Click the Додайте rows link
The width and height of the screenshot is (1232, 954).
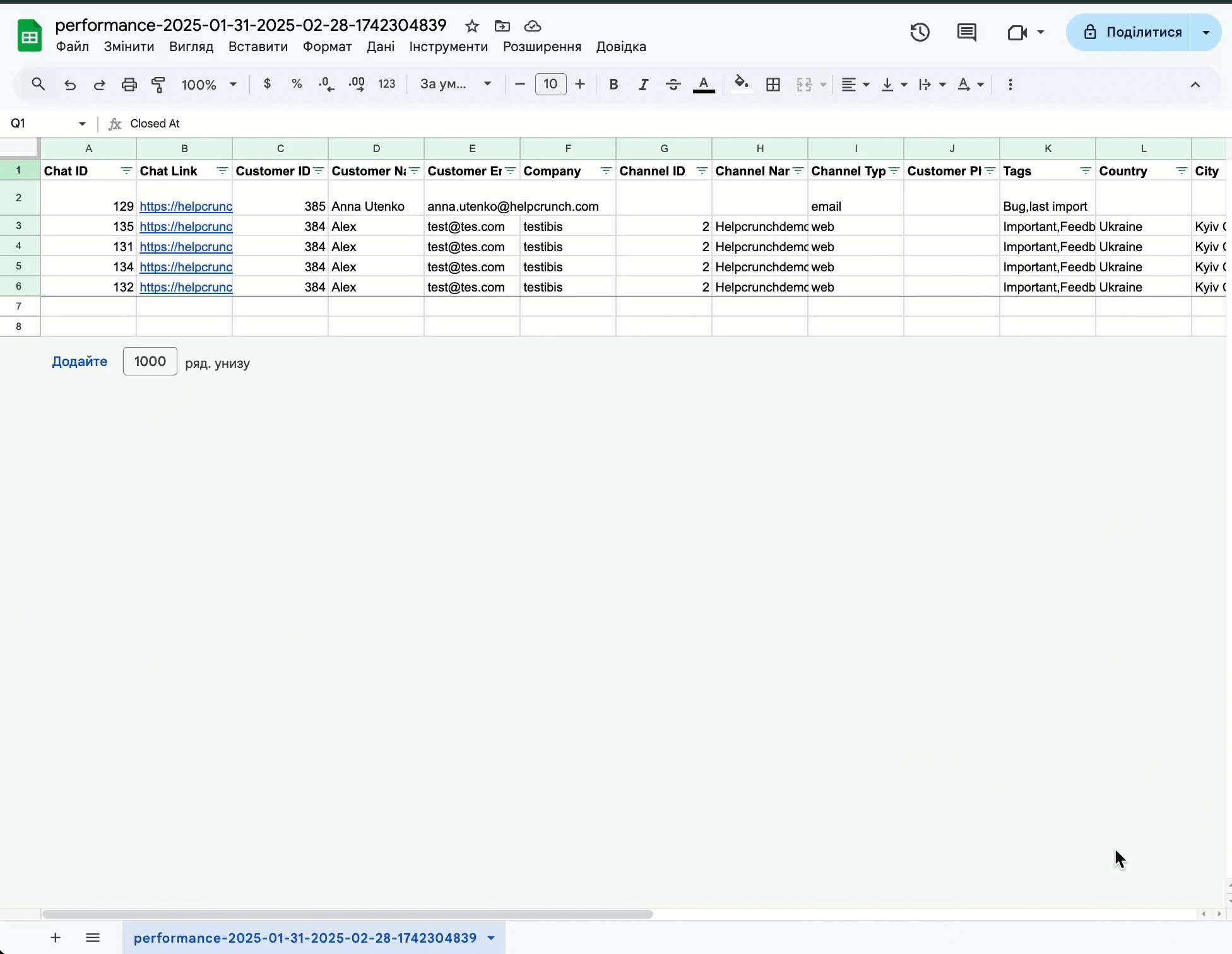coord(80,362)
